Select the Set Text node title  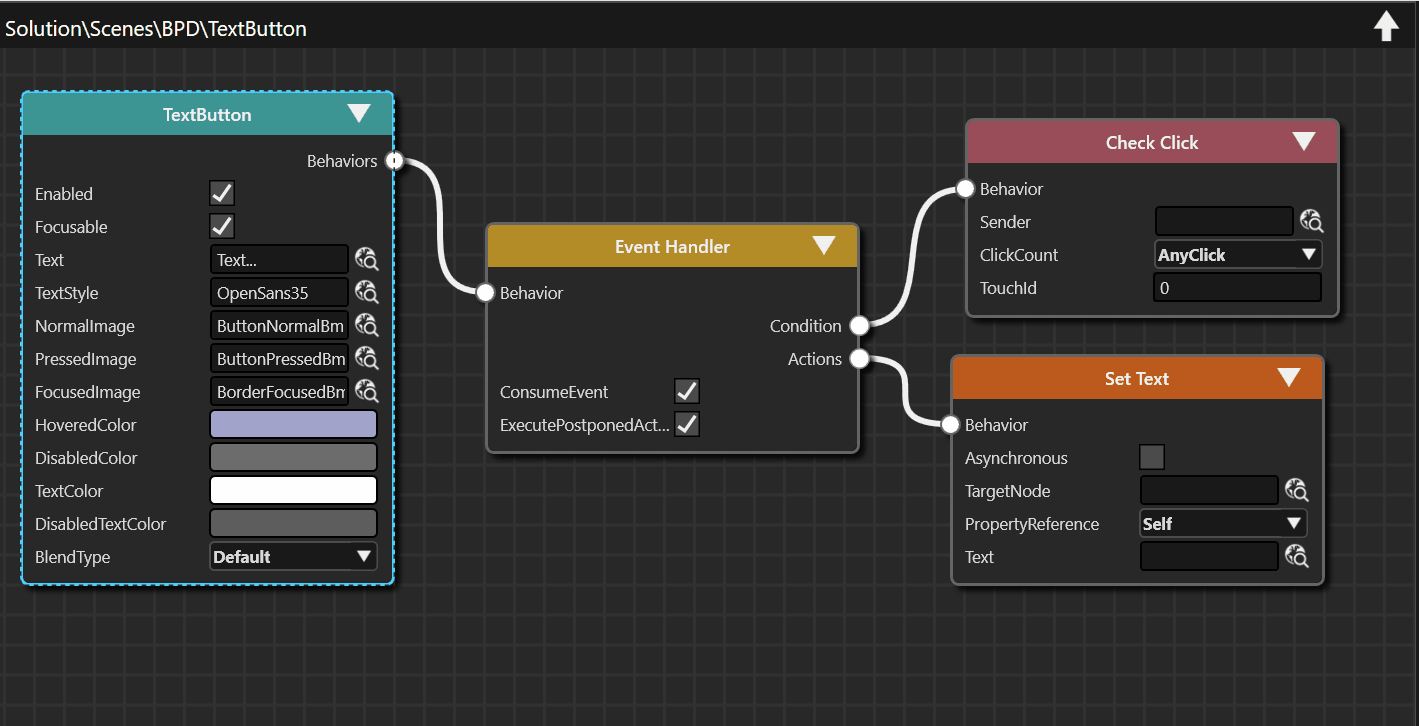pyautogui.click(x=1137, y=379)
